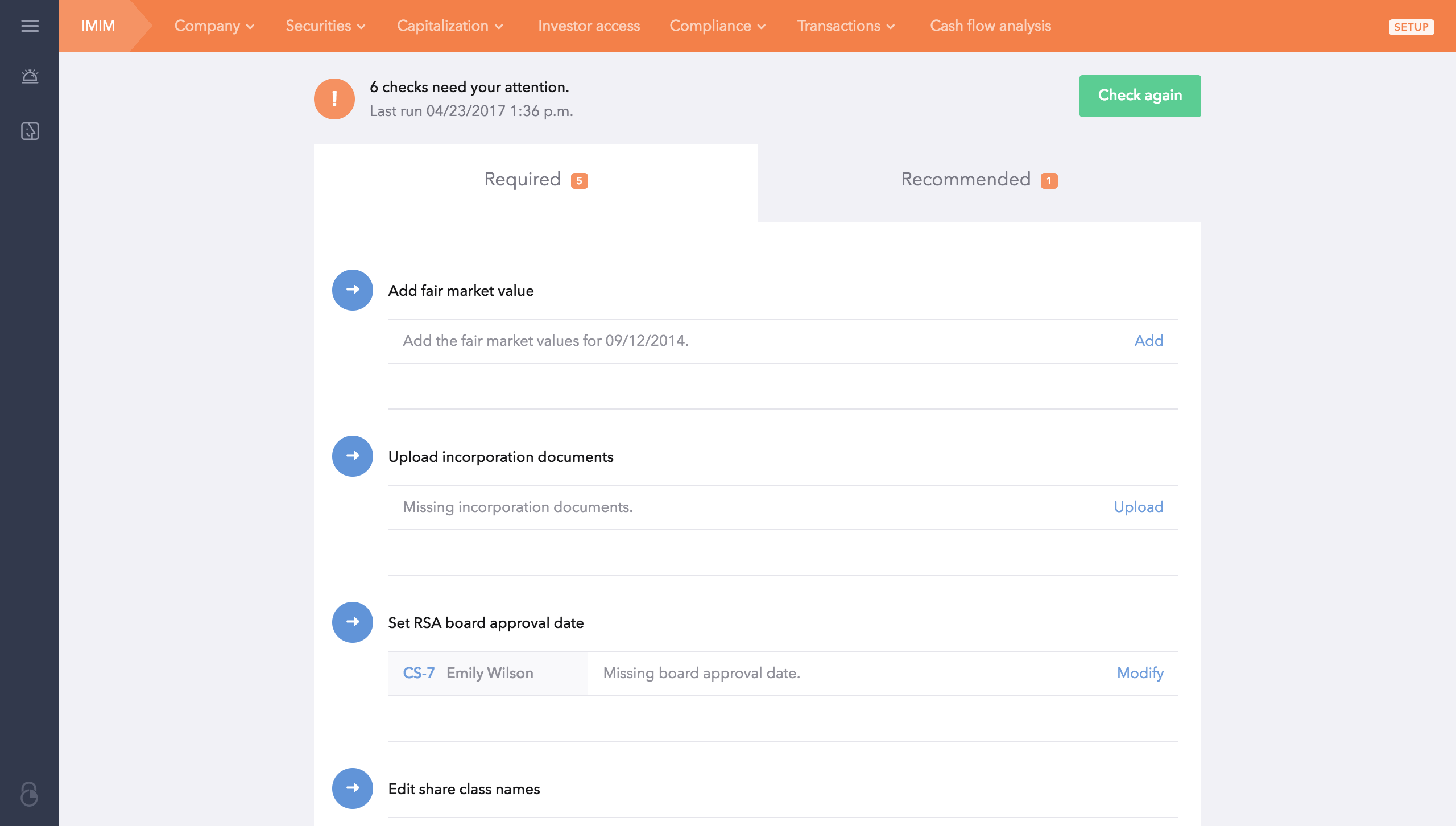The image size is (1456, 826).
Task: Click the alarm alerts sidebar icon
Action: (30, 76)
